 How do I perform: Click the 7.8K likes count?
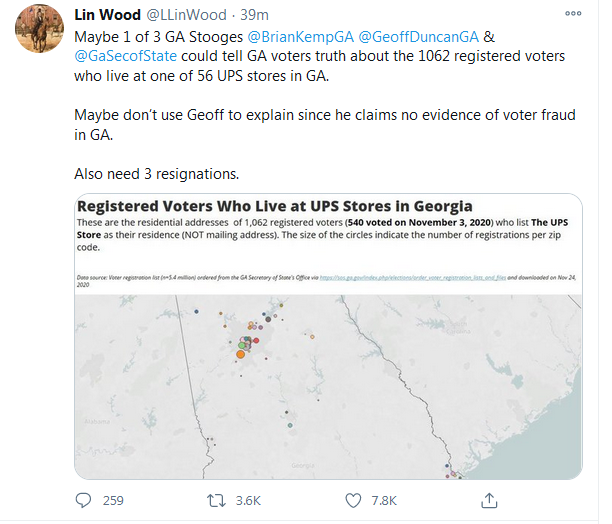tap(383, 500)
